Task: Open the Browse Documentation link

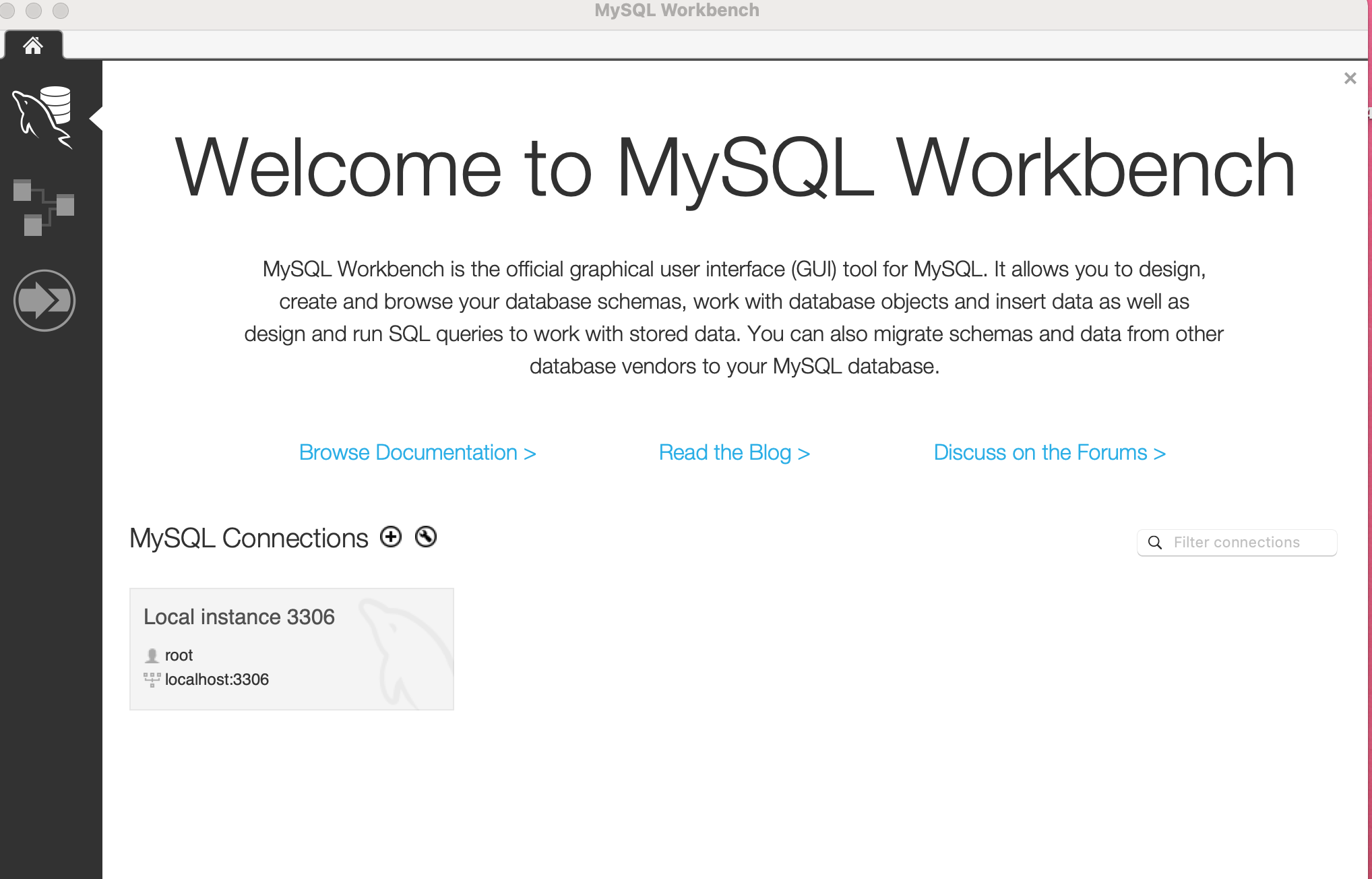Action: (x=417, y=452)
